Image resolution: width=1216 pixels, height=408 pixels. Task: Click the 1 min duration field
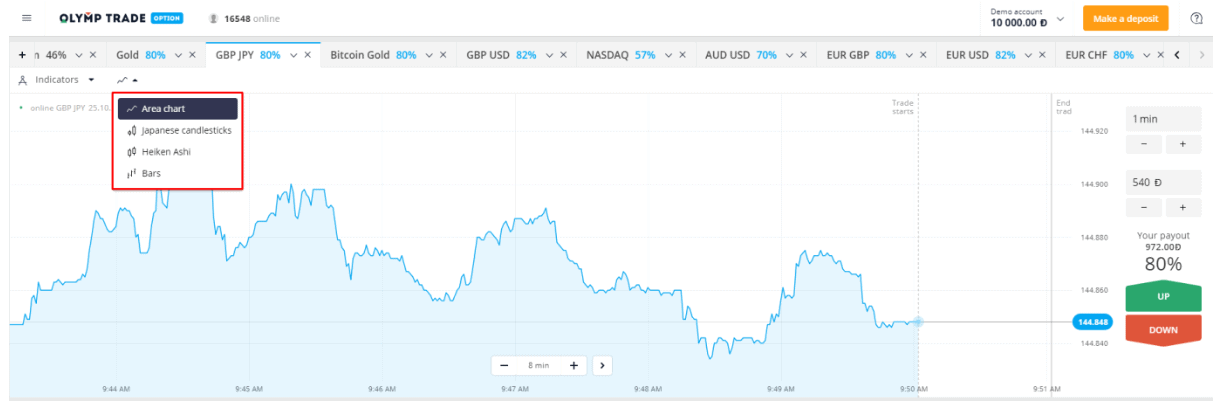click(1163, 119)
